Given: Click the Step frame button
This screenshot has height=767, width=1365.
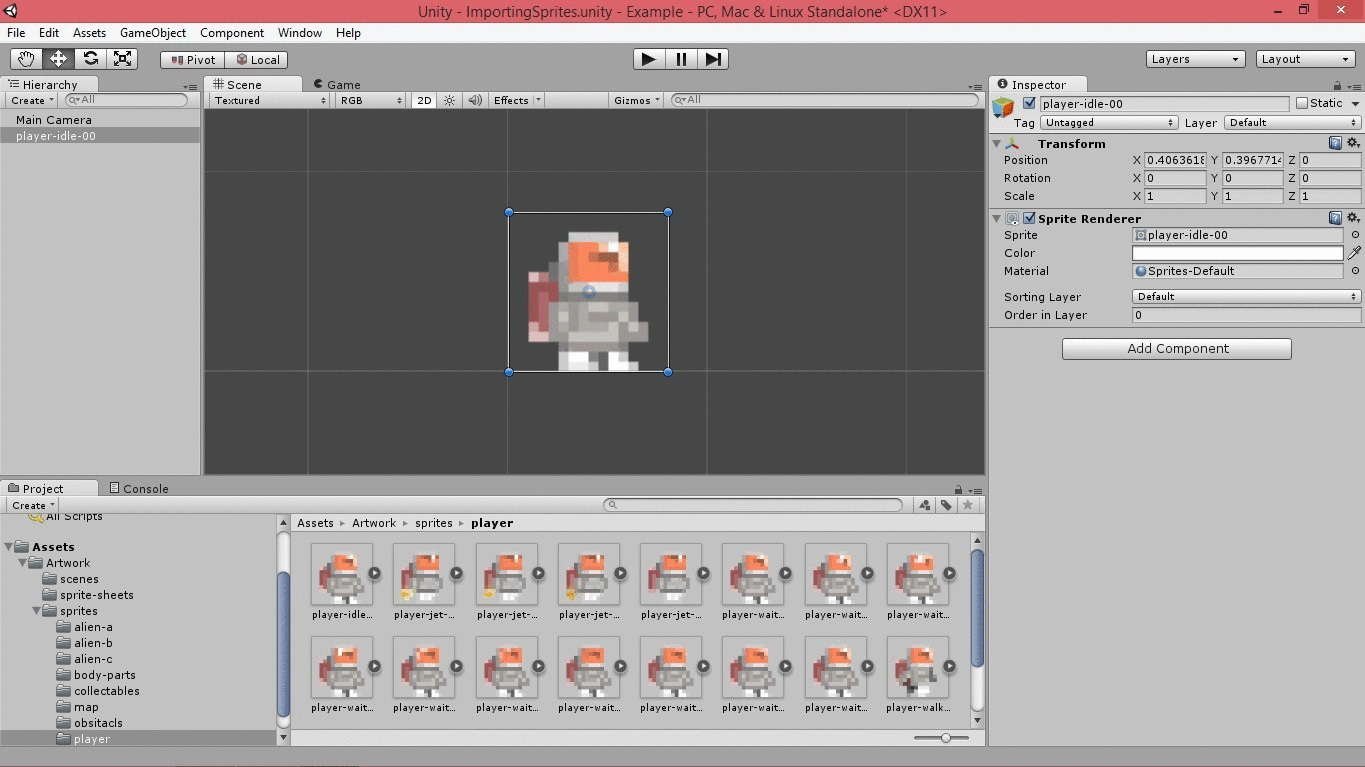Looking at the screenshot, I should [x=713, y=59].
